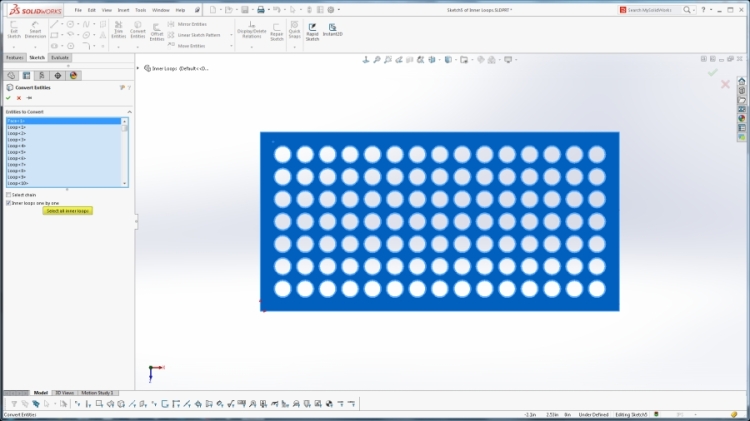750x421 pixels.
Task: Click entities list scroll down arrow
Action: point(124,183)
